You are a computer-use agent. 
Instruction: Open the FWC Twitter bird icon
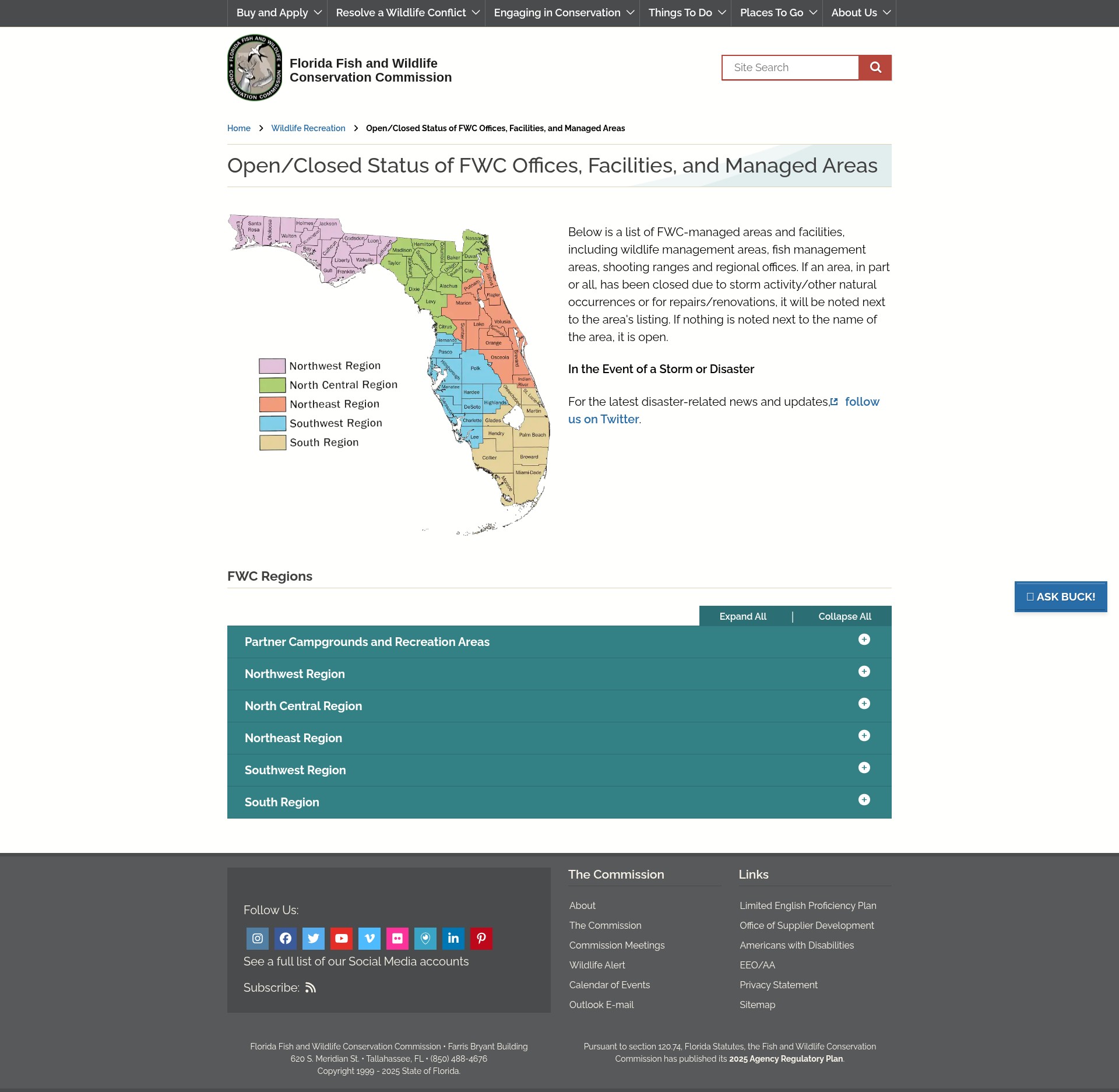click(x=314, y=938)
